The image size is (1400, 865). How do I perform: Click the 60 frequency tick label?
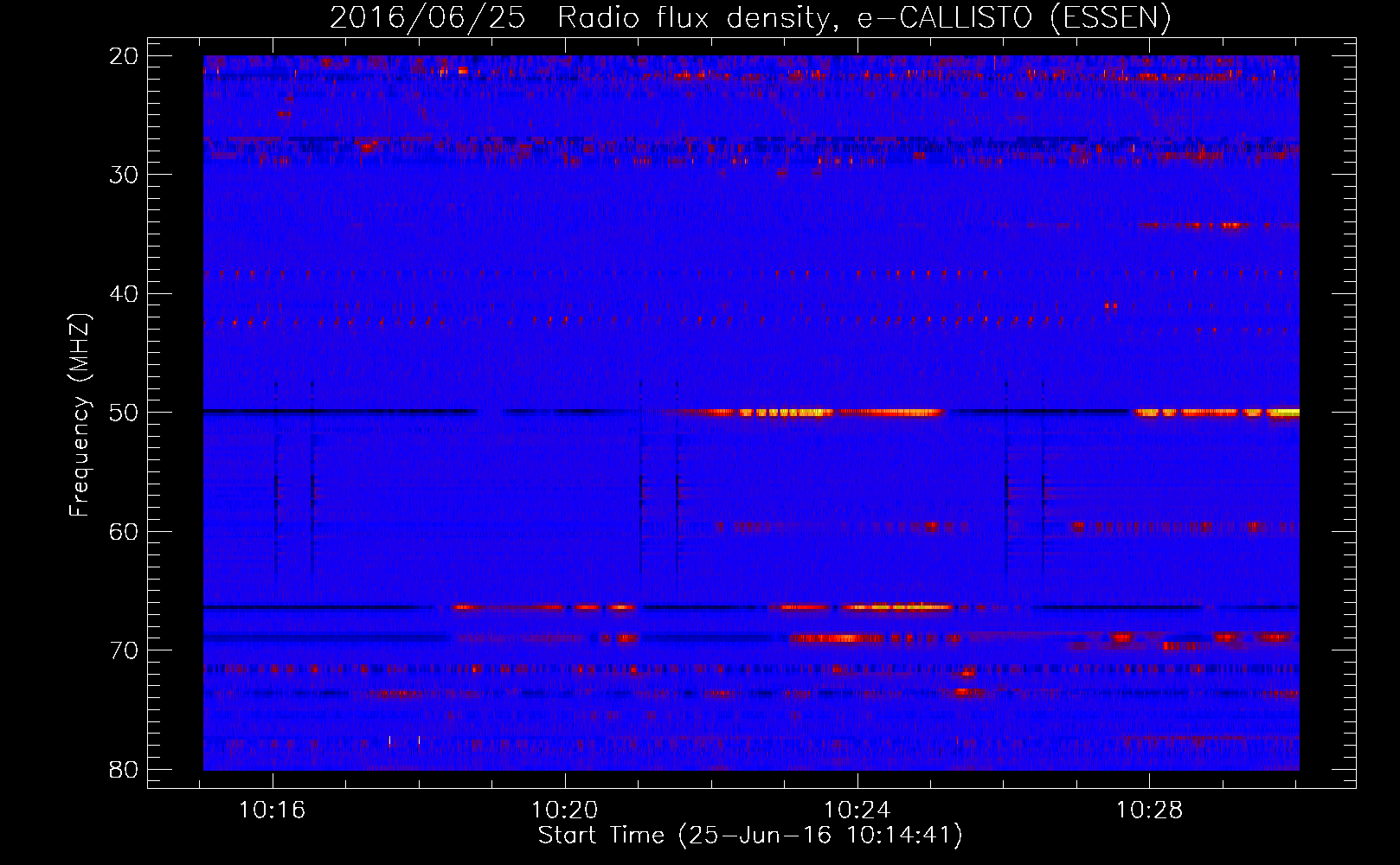(x=124, y=531)
